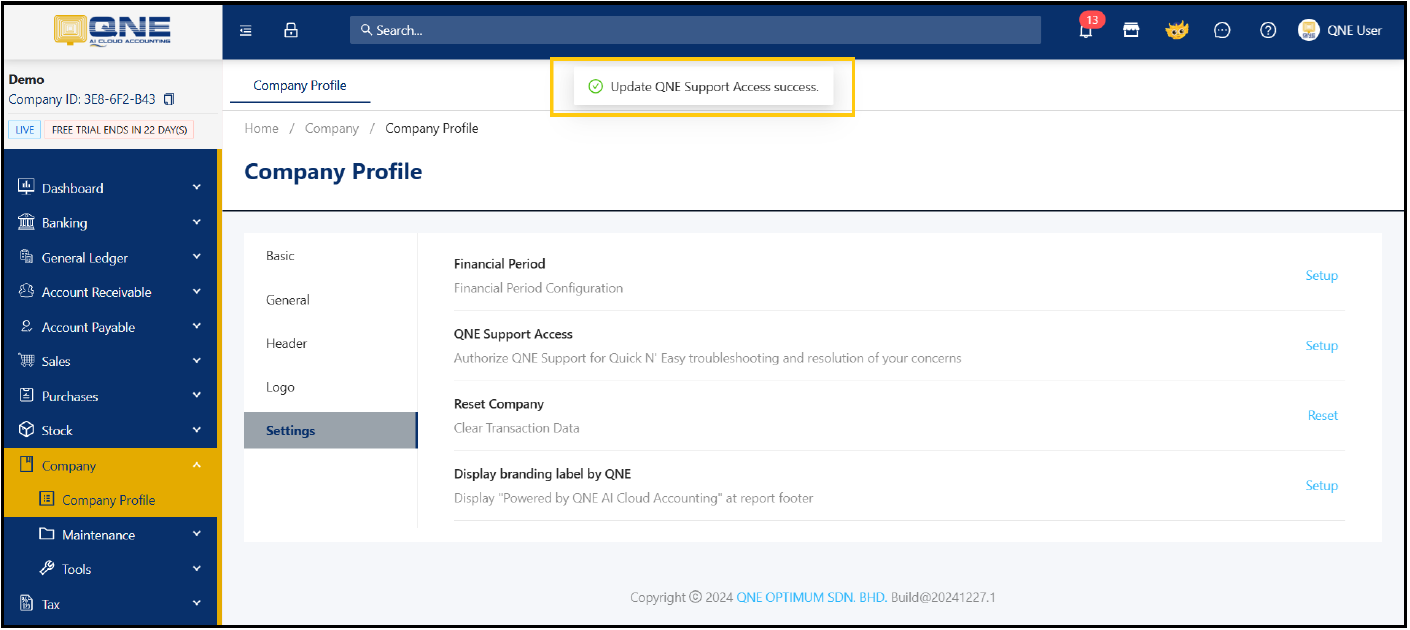1410x630 pixels.
Task: Collapse the sidebar menu icon
Action: 246,30
